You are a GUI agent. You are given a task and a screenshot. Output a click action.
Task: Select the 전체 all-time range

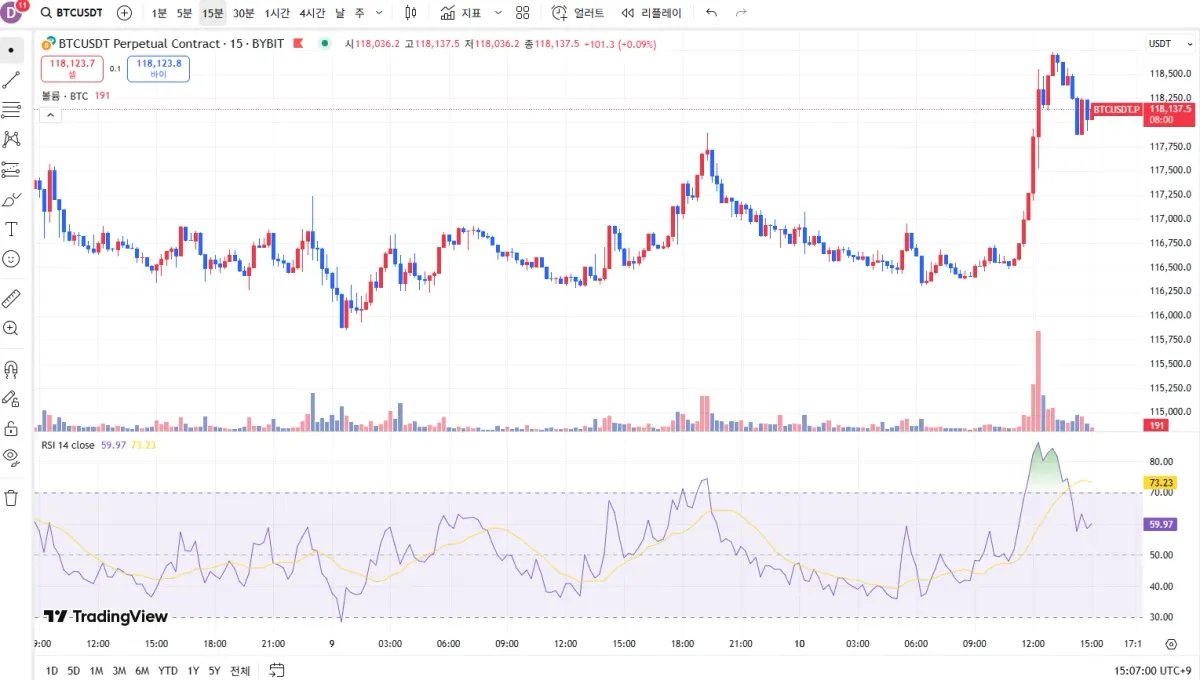coord(240,670)
